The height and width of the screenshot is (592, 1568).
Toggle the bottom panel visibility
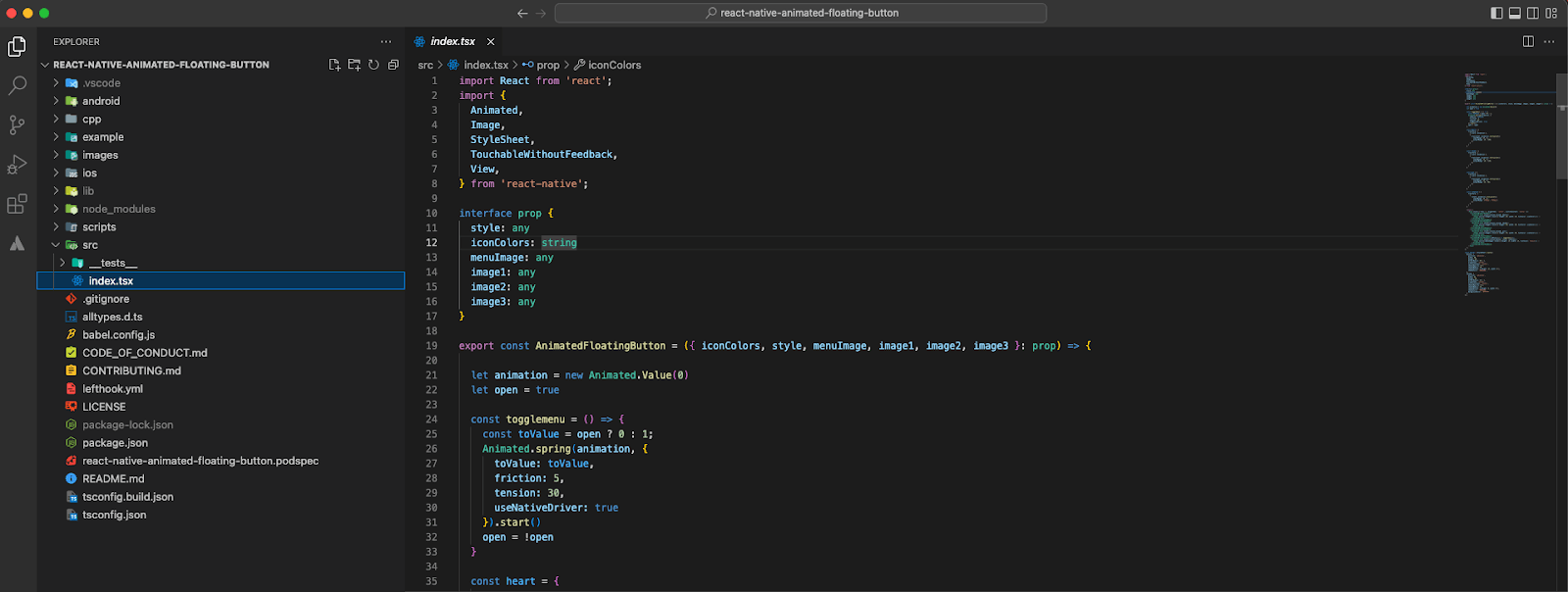click(1514, 13)
